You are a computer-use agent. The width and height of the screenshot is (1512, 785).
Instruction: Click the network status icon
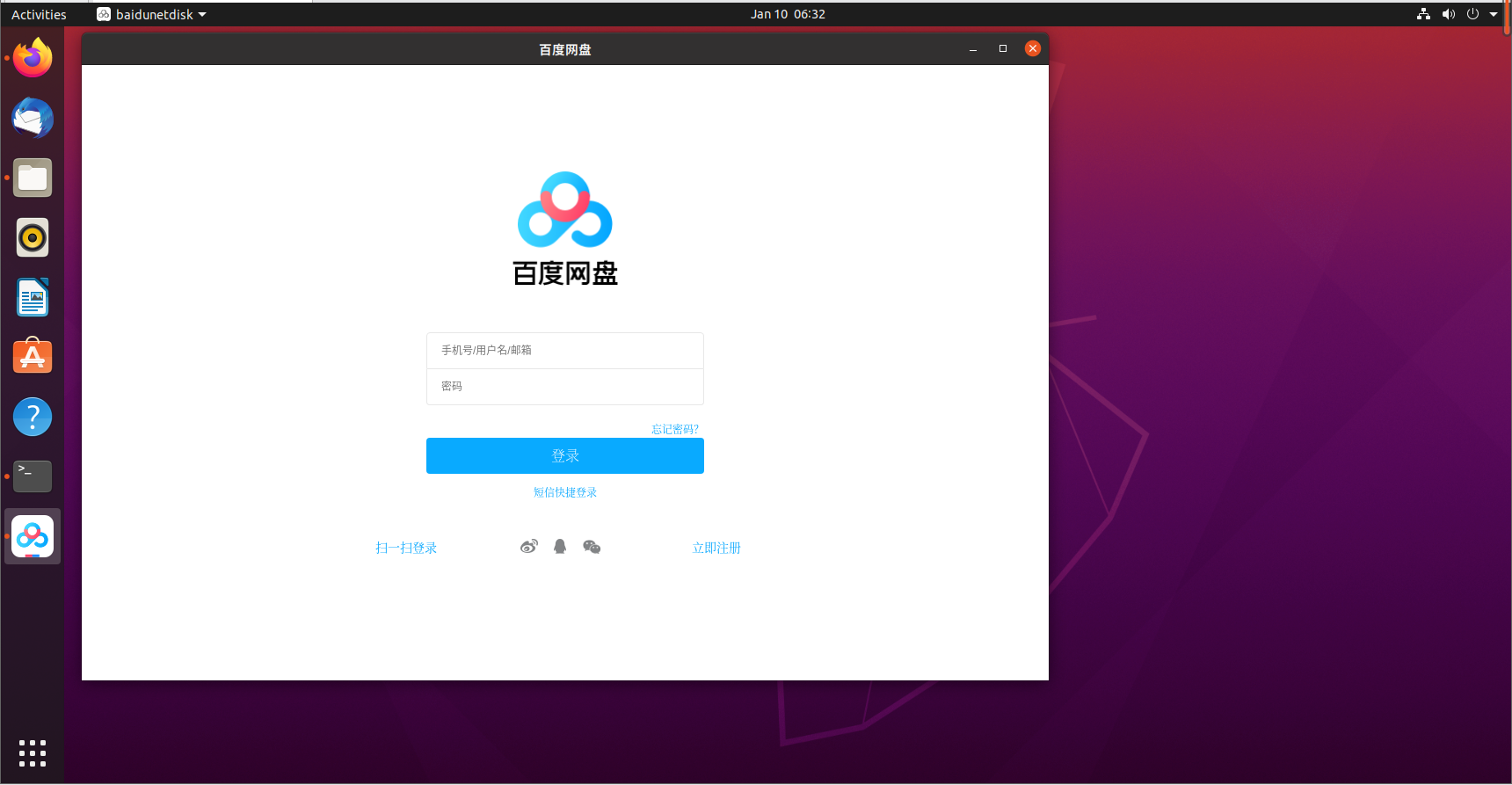[1423, 14]
